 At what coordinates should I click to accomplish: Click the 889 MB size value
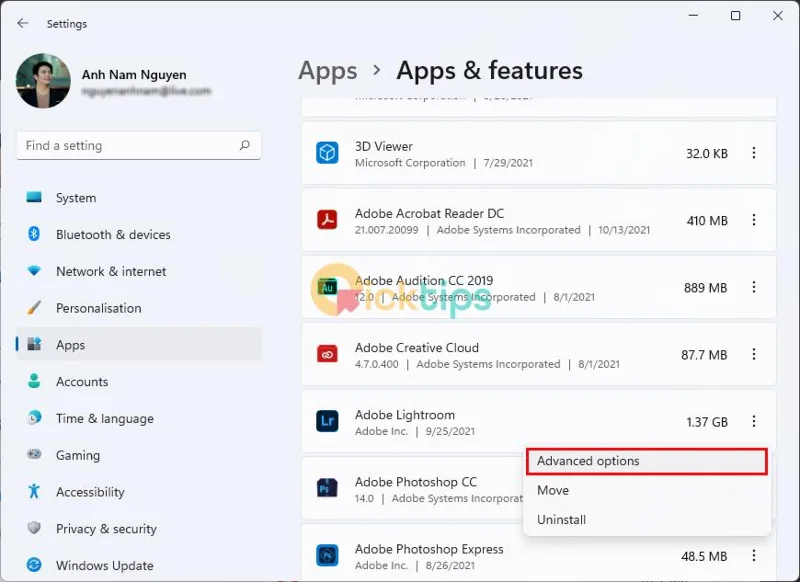click(706, 288)
